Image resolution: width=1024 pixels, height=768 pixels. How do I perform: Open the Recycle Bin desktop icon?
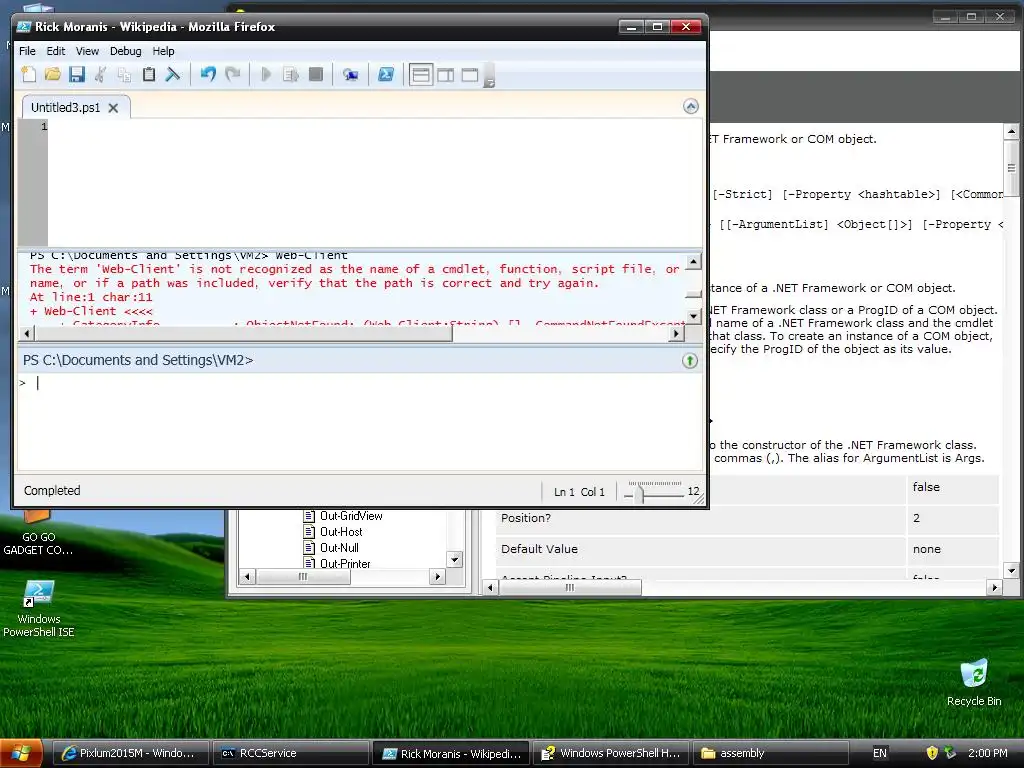click(974, 682)
